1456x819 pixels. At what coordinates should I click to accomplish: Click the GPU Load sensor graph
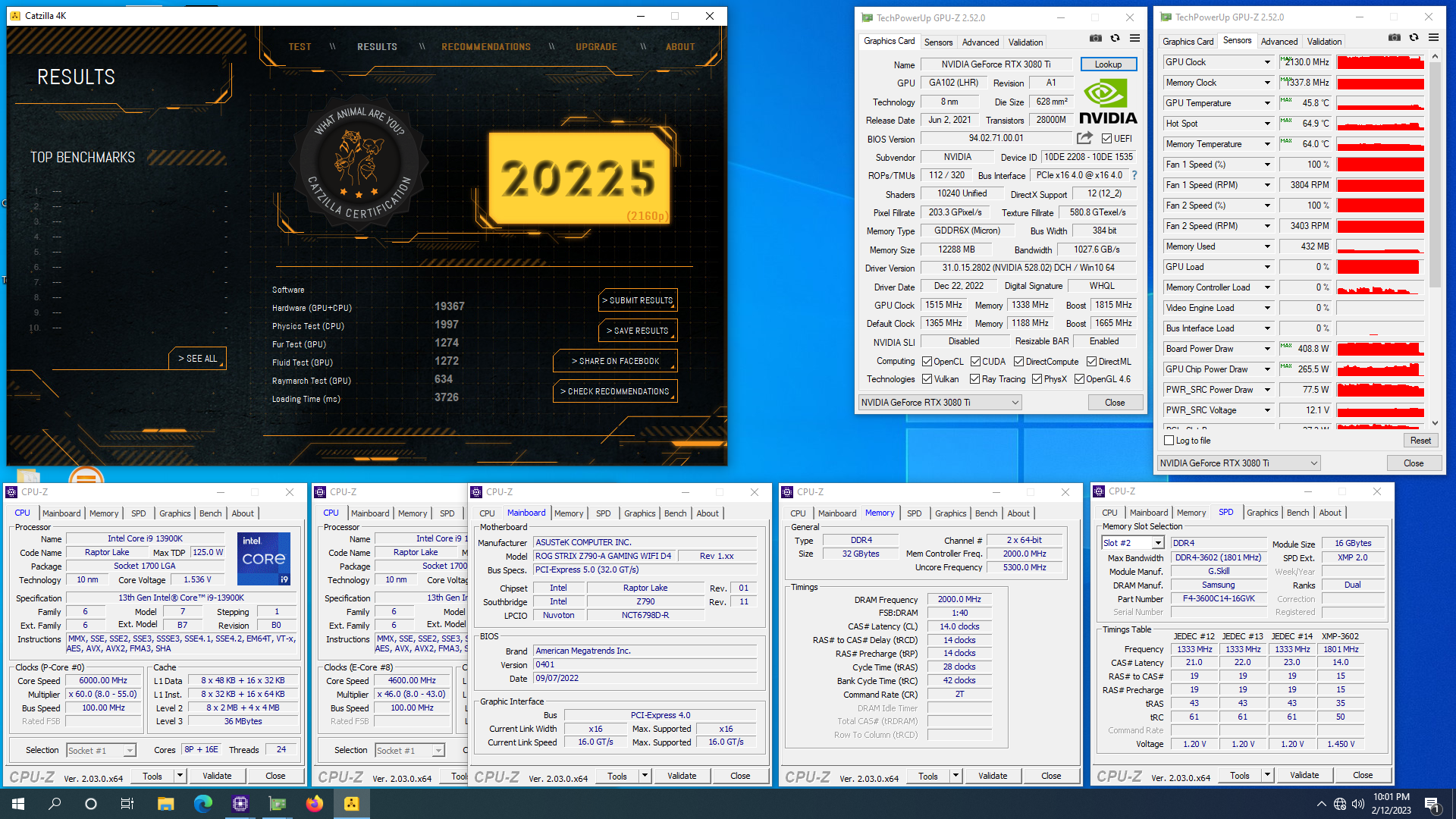pyautogui.click(x=1380, y=267)
